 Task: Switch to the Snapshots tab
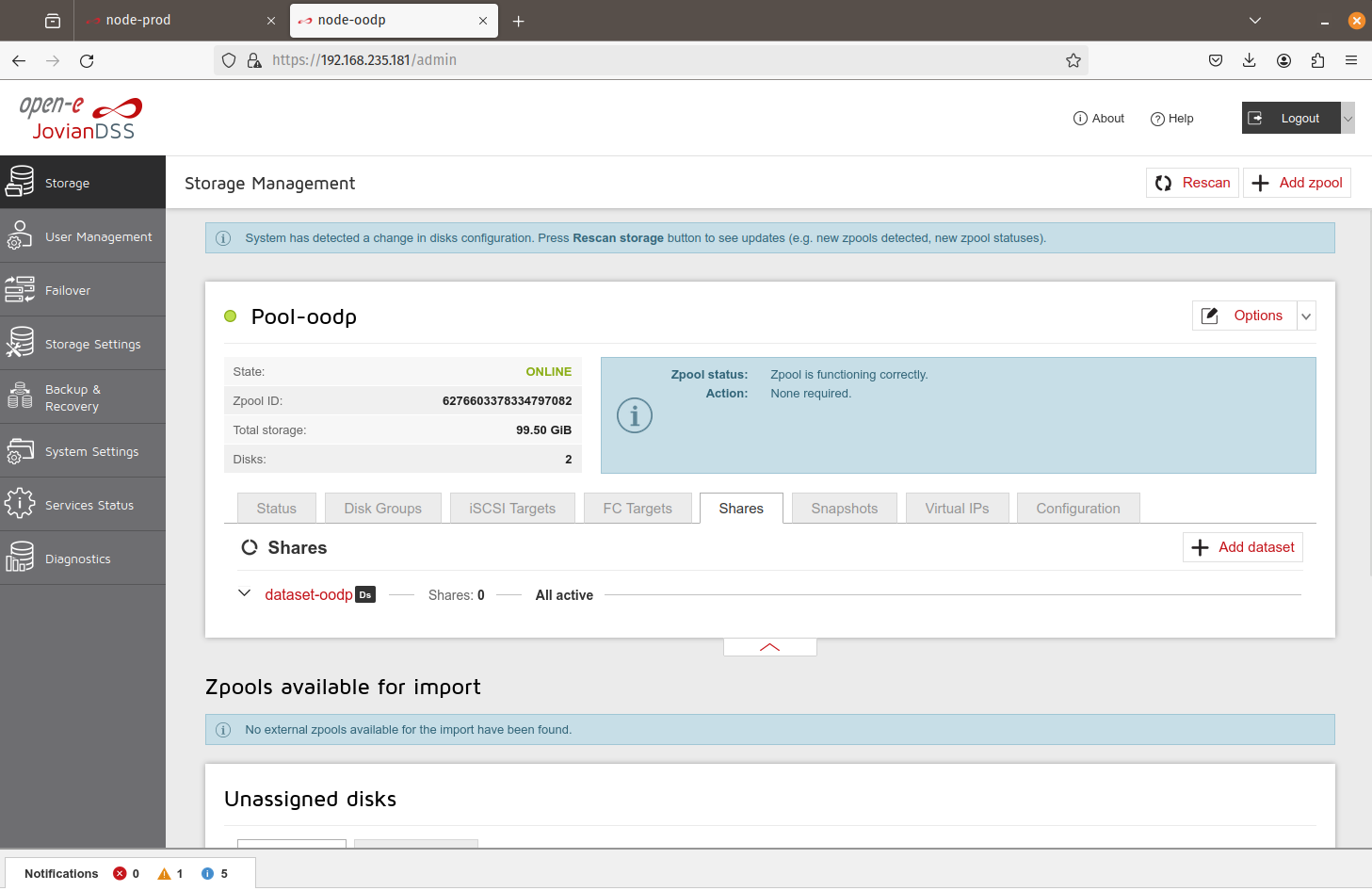tap(845, 509)
